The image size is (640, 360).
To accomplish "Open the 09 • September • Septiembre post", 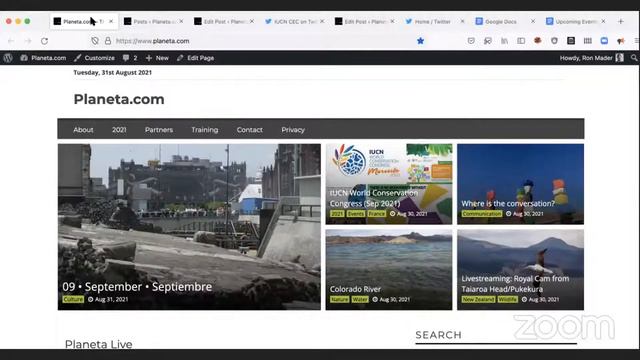I will (x=137, y=287).
